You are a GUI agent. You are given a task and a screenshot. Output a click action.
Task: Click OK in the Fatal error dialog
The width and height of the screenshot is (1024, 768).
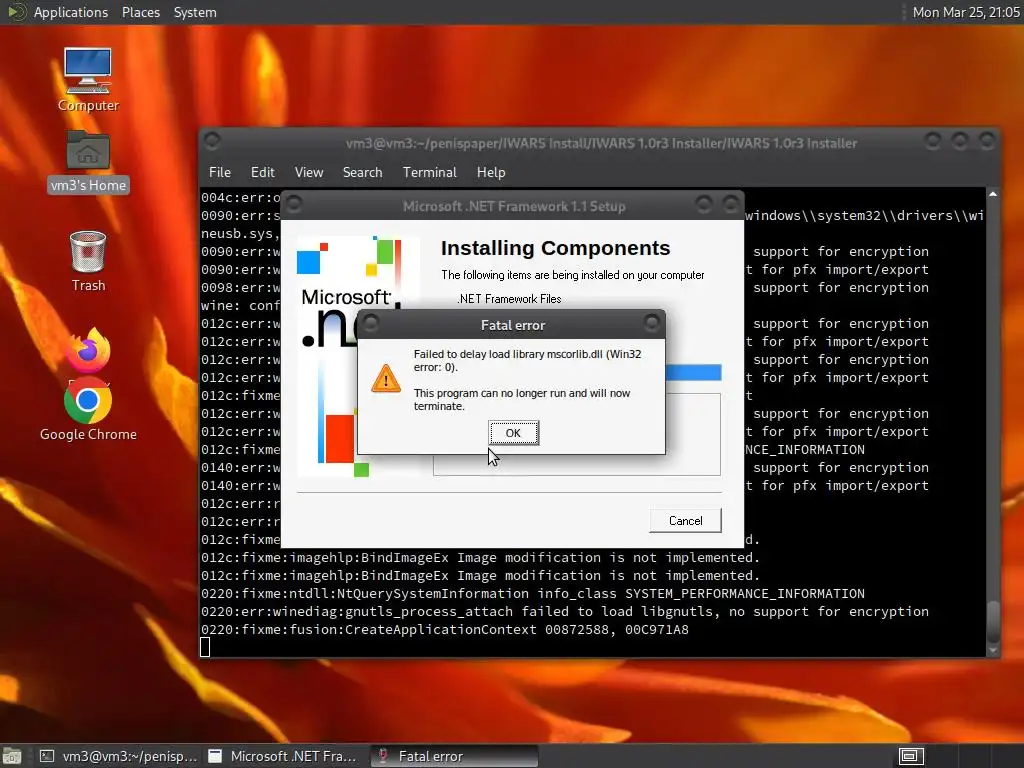[x=513, y=433]
